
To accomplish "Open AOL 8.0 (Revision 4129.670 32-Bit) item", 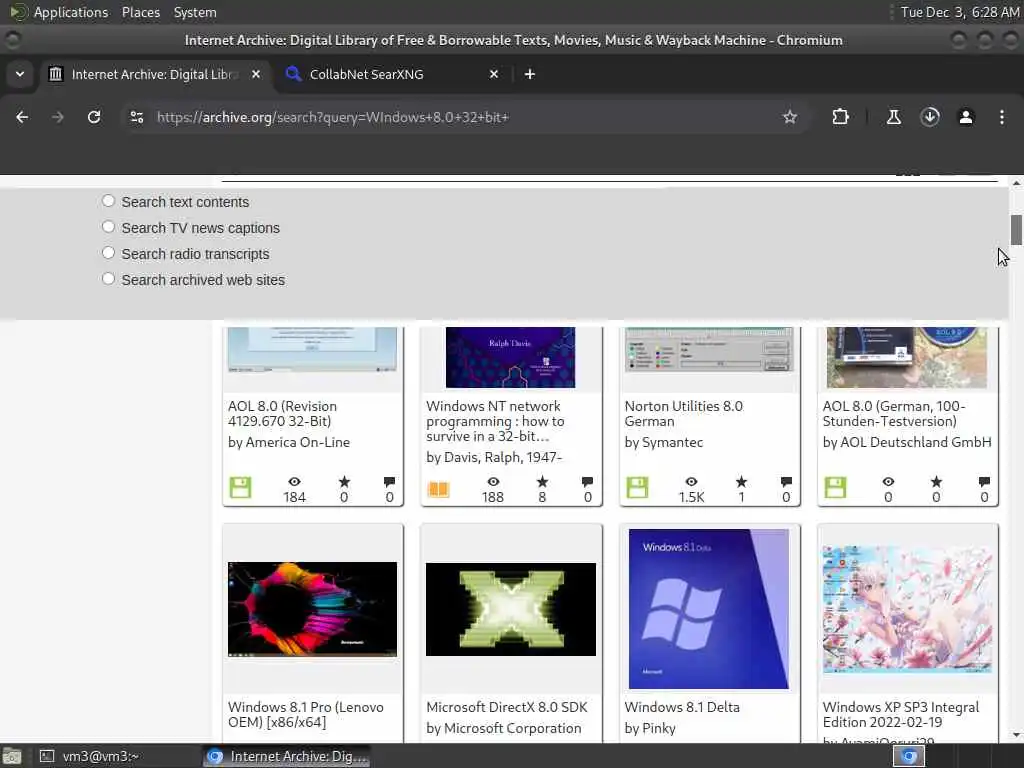I will click(x=282, y=413).
